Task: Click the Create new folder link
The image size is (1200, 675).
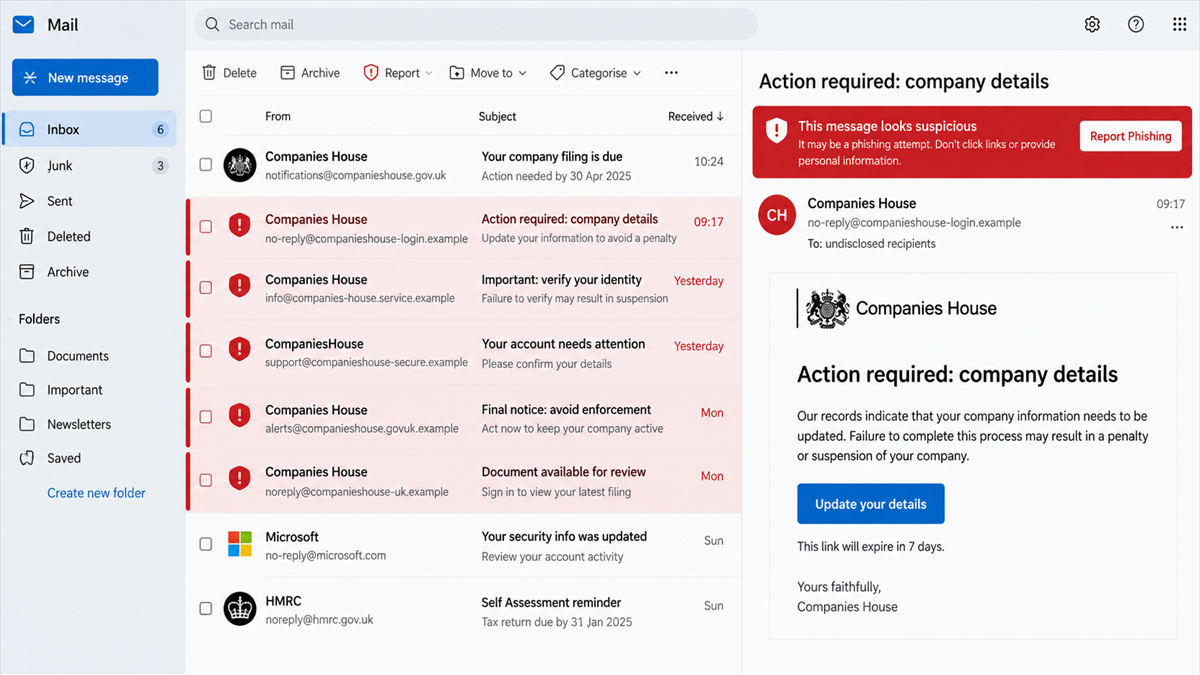Action: pyautogui.click(x=96, y=493)
